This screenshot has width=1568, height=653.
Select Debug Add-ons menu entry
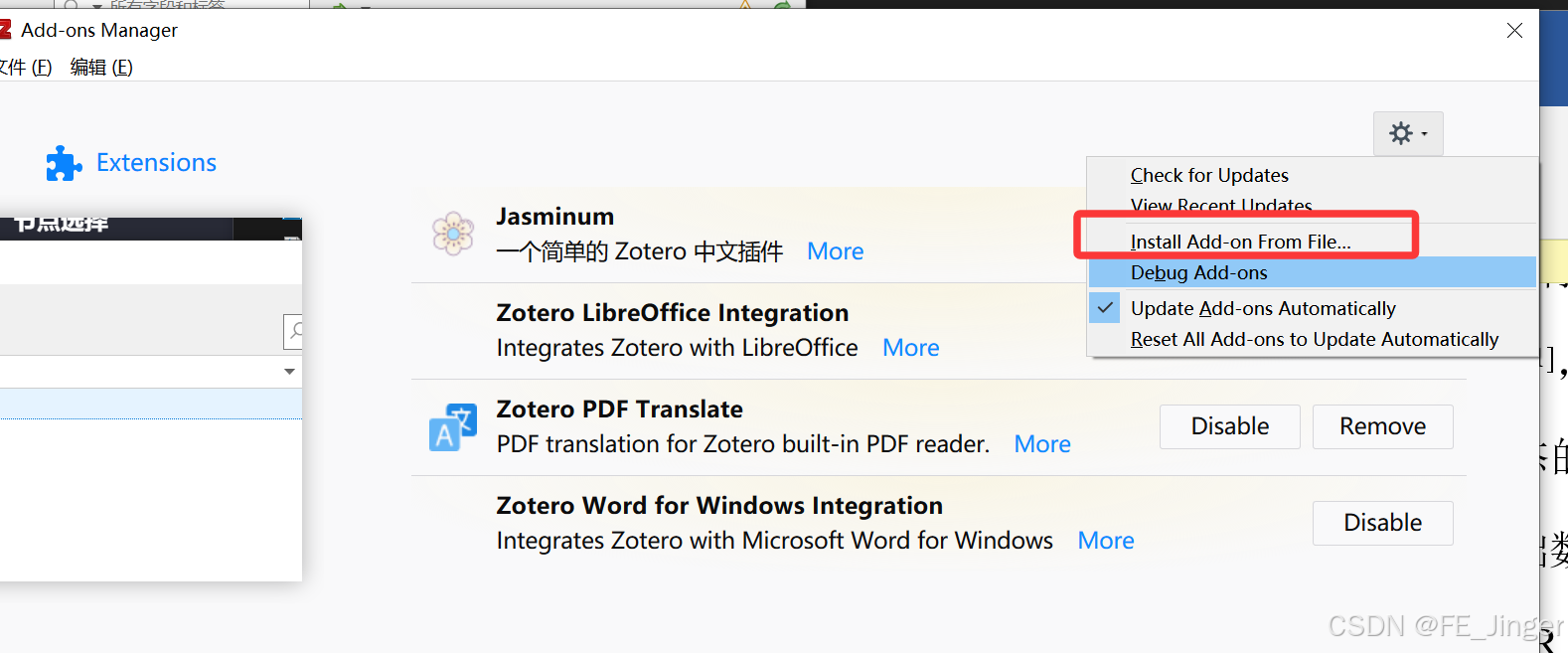[1199, 272]
